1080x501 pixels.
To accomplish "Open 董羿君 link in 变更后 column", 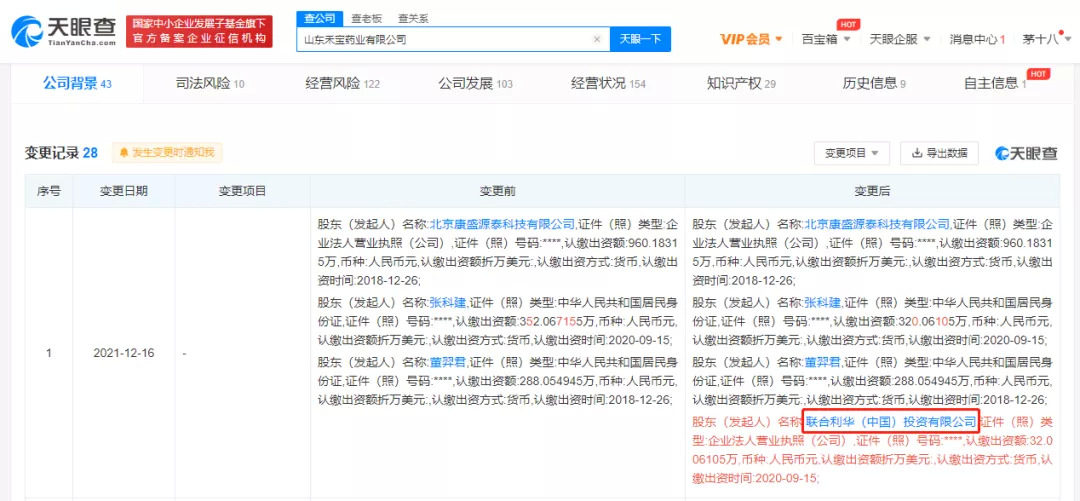I will (822, 362).
